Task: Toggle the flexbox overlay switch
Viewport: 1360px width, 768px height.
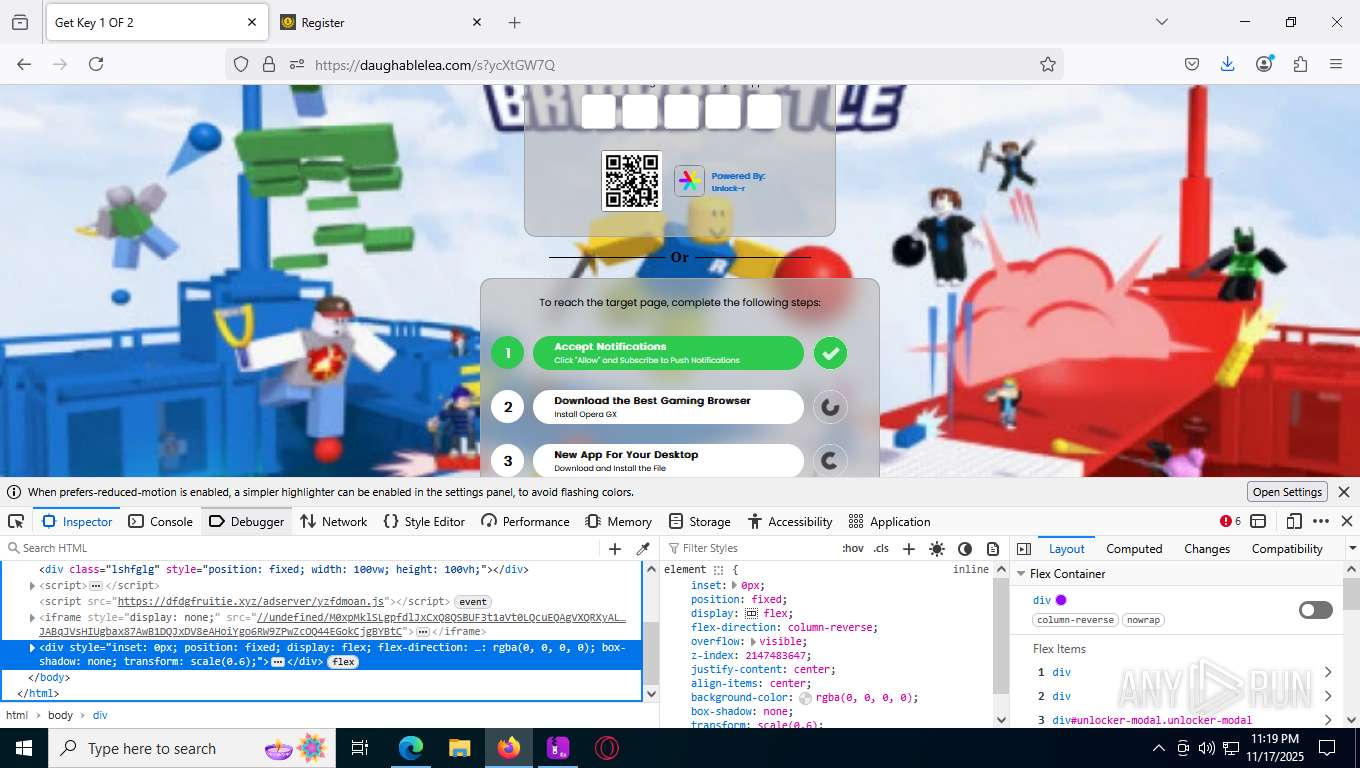Action: (1316, 610)
